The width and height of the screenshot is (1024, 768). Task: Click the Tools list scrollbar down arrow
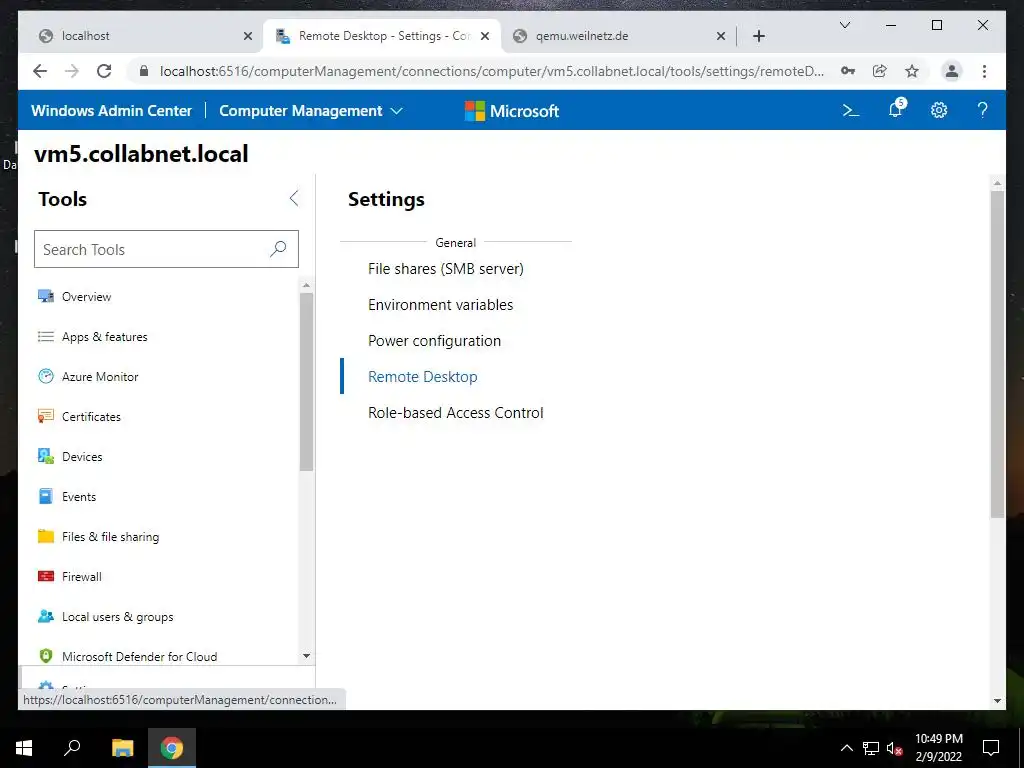tap(306, 656)
